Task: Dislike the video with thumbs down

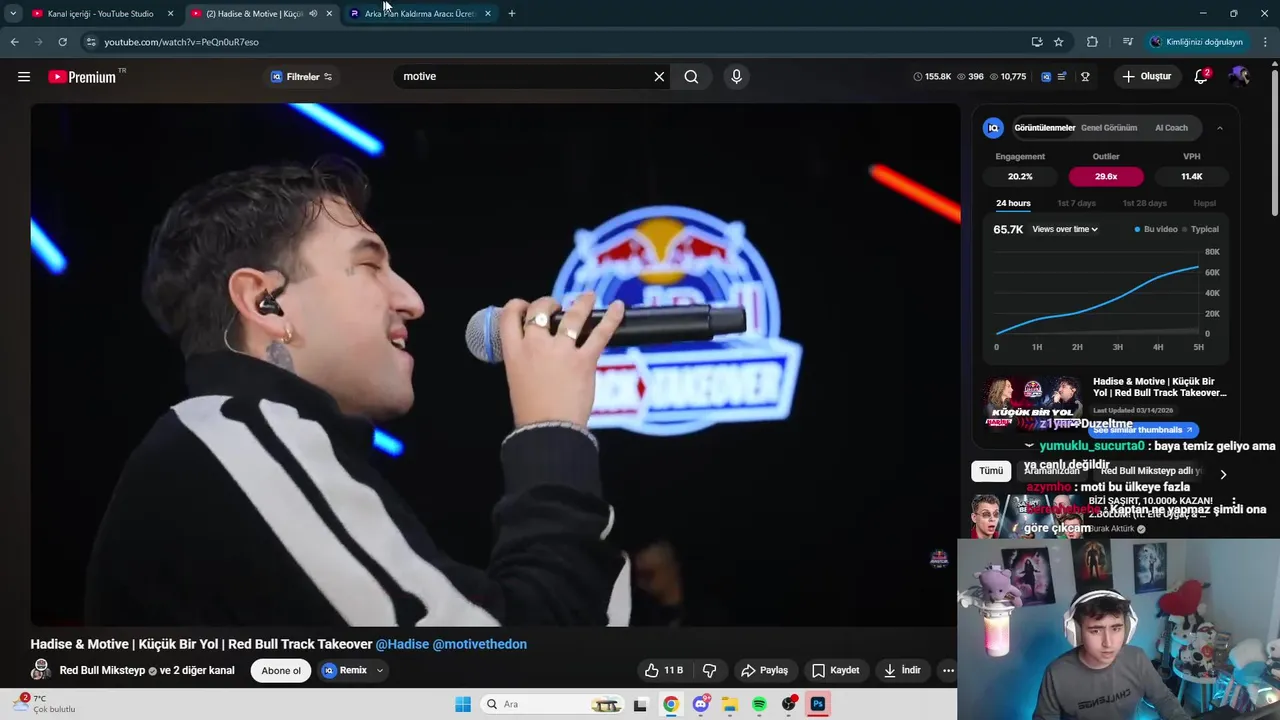Action: pyautogui.click(x=710, y=671)
